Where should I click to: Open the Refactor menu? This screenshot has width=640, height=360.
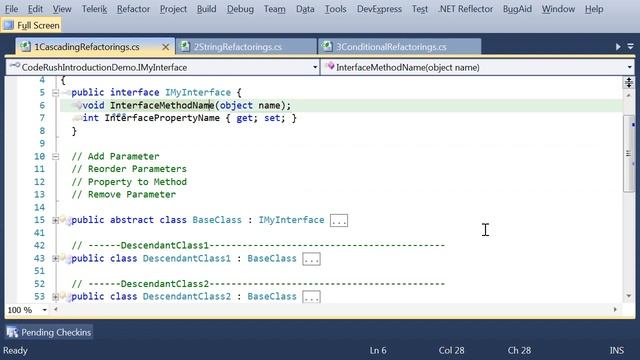tap(133, 9)
